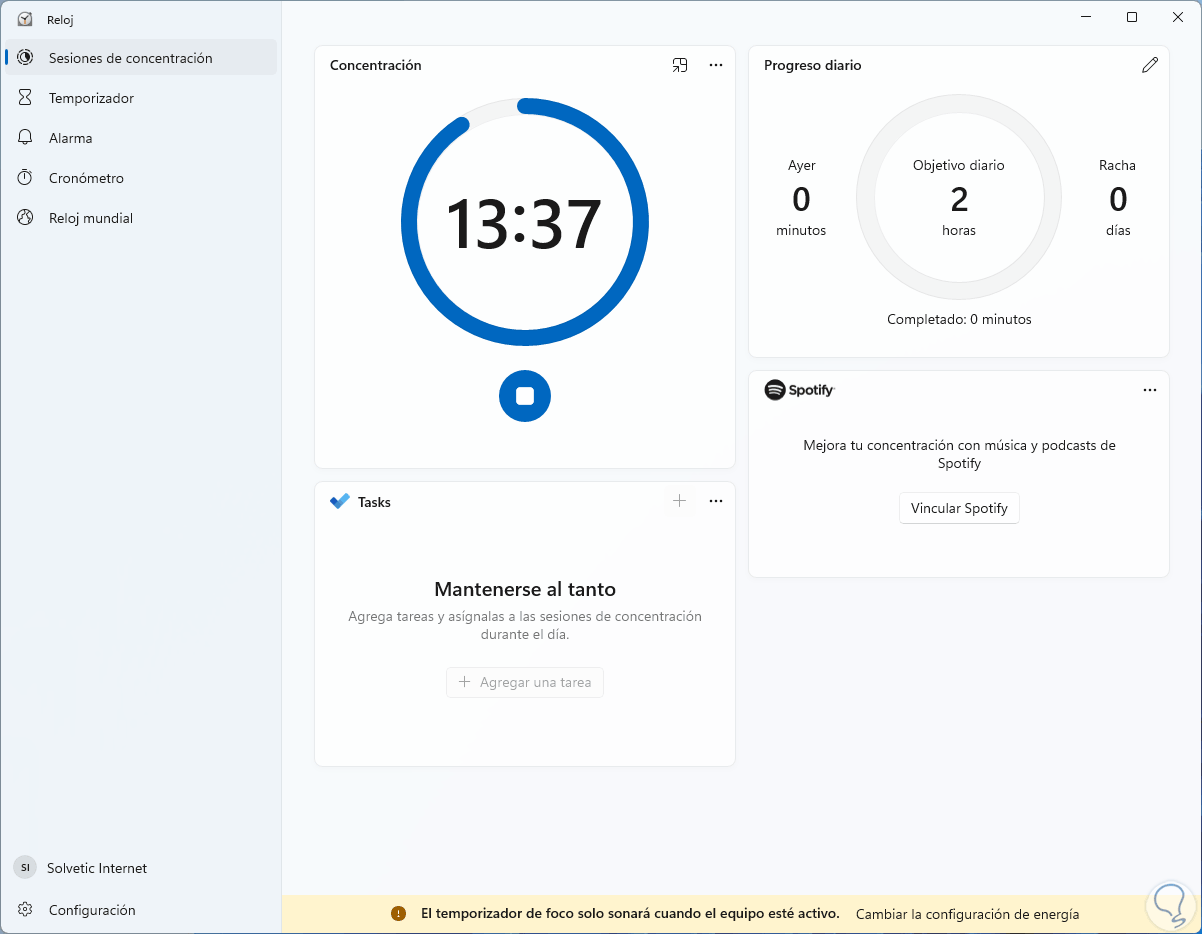Go to the Temporizador section
Viewport: 1202px width, 934px height.
click(141, 98)
